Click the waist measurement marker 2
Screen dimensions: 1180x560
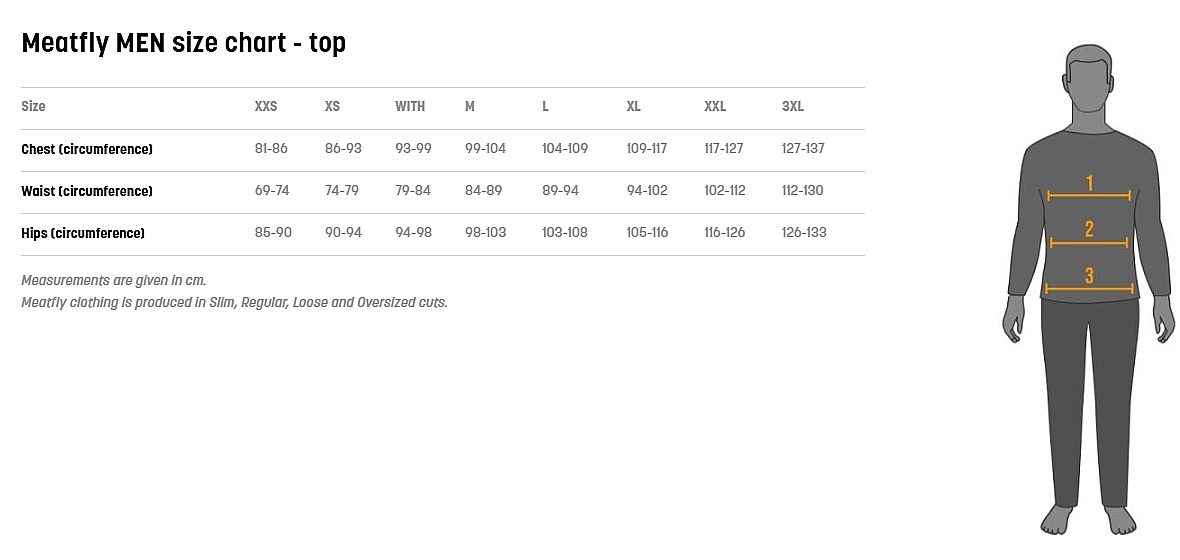[x=1089, y=230]
